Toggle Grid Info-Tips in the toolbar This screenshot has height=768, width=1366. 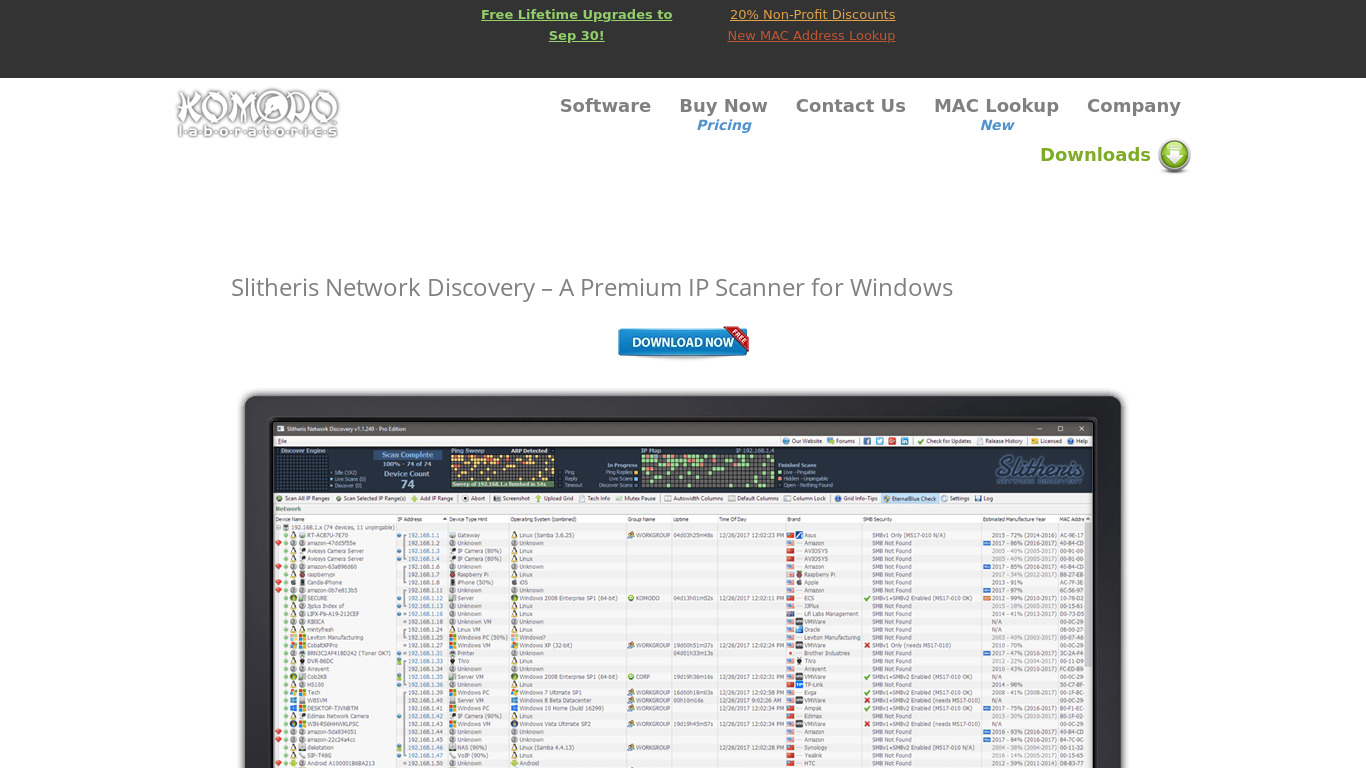pyautogui.click(x=856, y=498)
